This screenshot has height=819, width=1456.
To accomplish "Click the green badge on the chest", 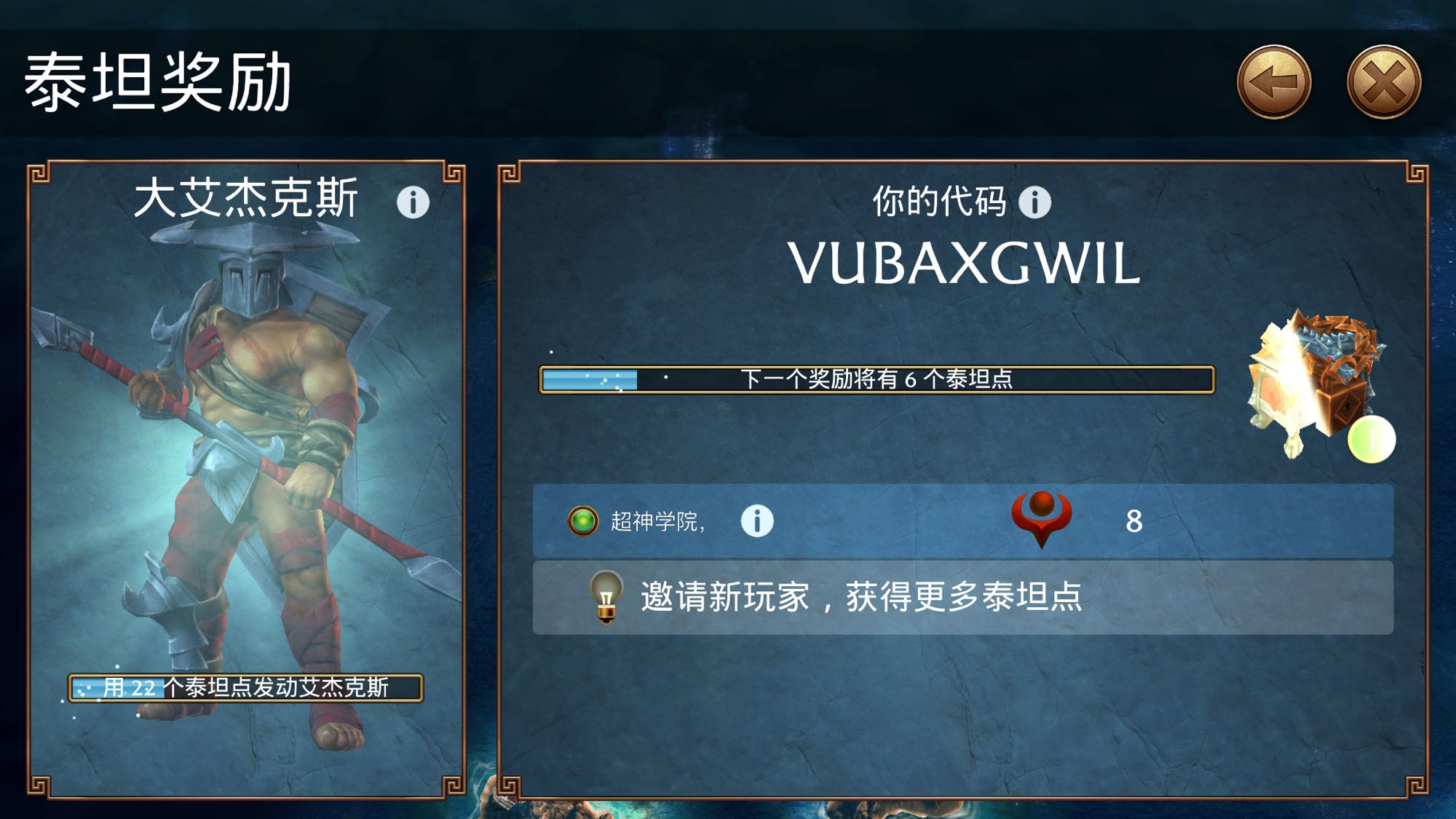I will [x=1372, y=440].
